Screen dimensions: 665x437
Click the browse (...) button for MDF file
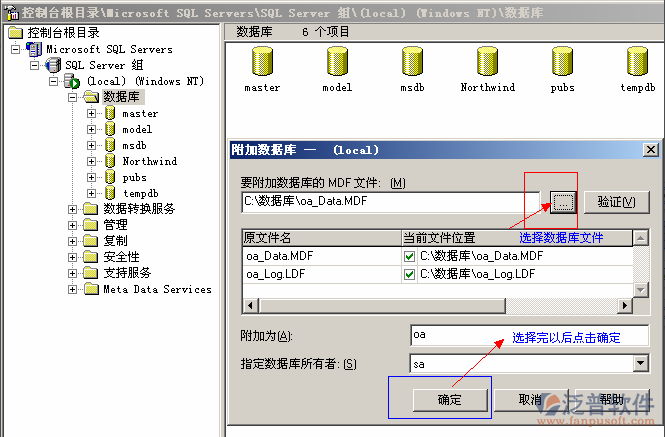(563, 202)
